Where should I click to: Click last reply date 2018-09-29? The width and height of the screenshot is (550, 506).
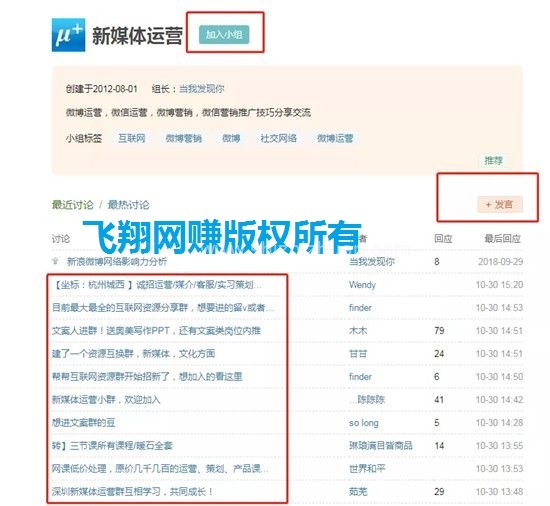(501, 262)
